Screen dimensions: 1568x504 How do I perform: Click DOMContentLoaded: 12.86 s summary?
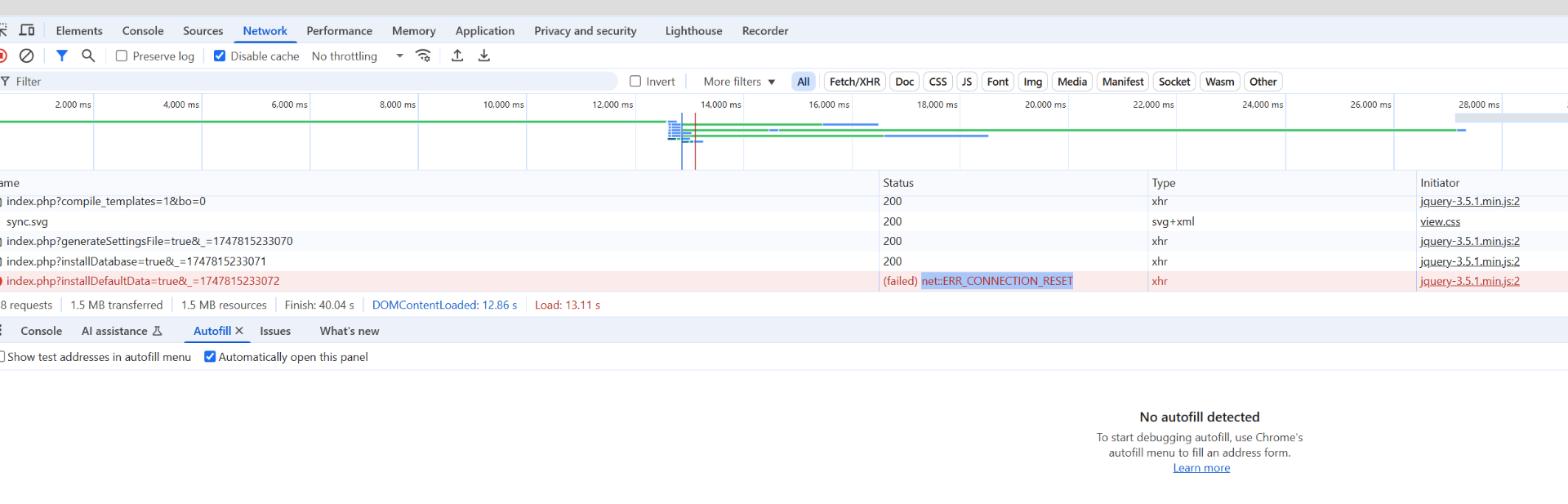[x=445, y=305]
